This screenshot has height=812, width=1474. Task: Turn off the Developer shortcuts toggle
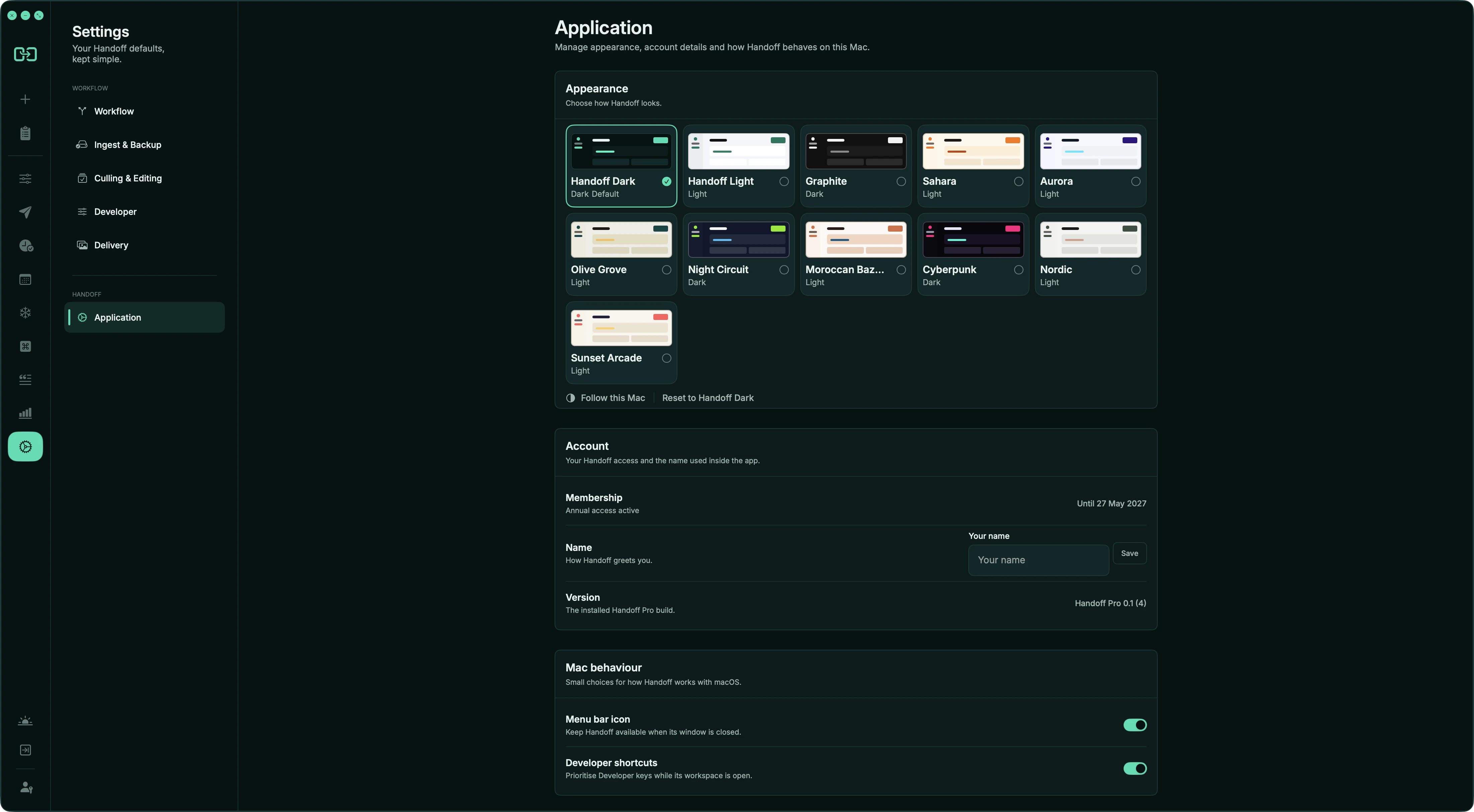(x=1135, y=769)
